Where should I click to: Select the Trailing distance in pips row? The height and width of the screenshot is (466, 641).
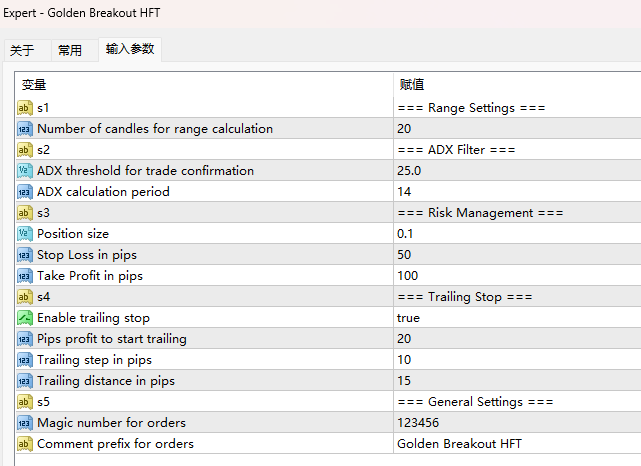[x=328, y=381]
